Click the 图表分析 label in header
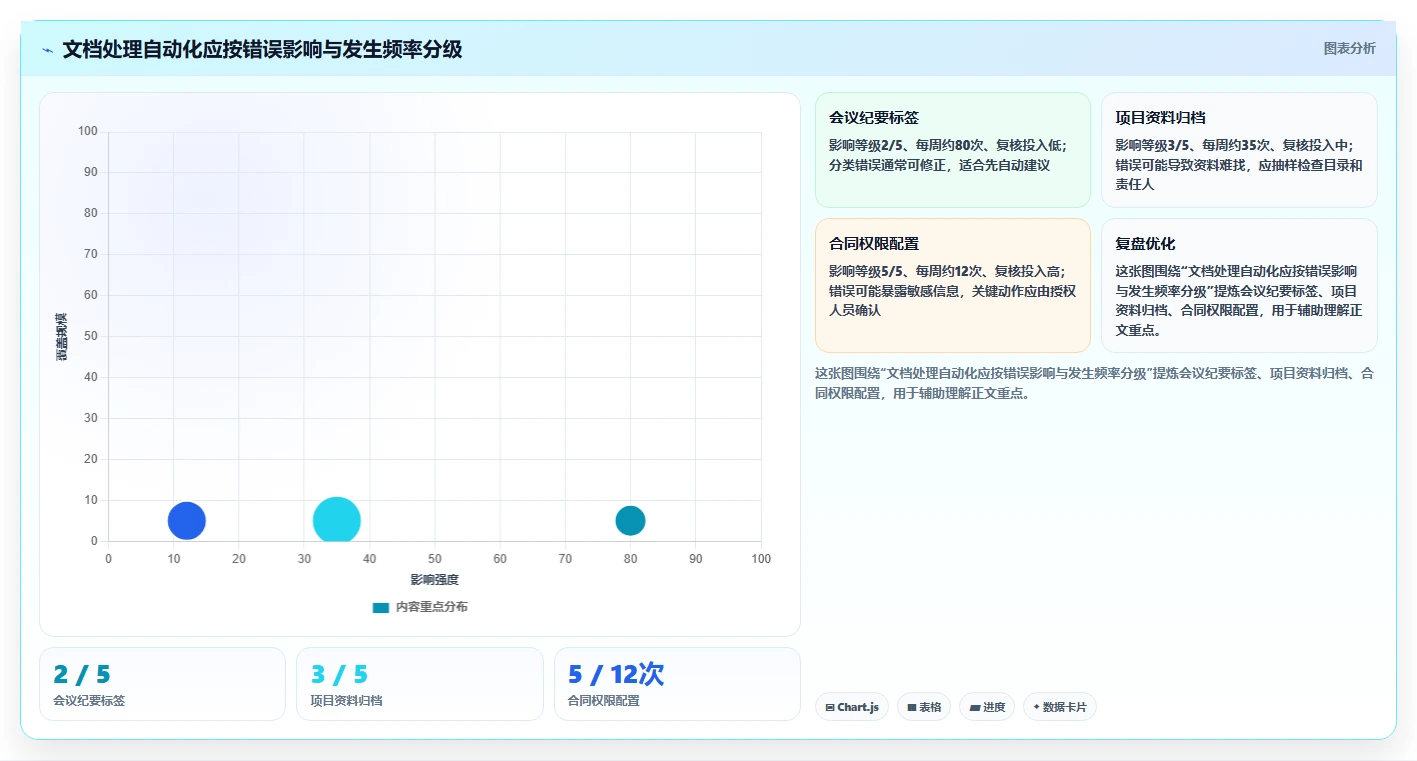1417x761 pixels. pyautogui.click(x=1349, y=48)
